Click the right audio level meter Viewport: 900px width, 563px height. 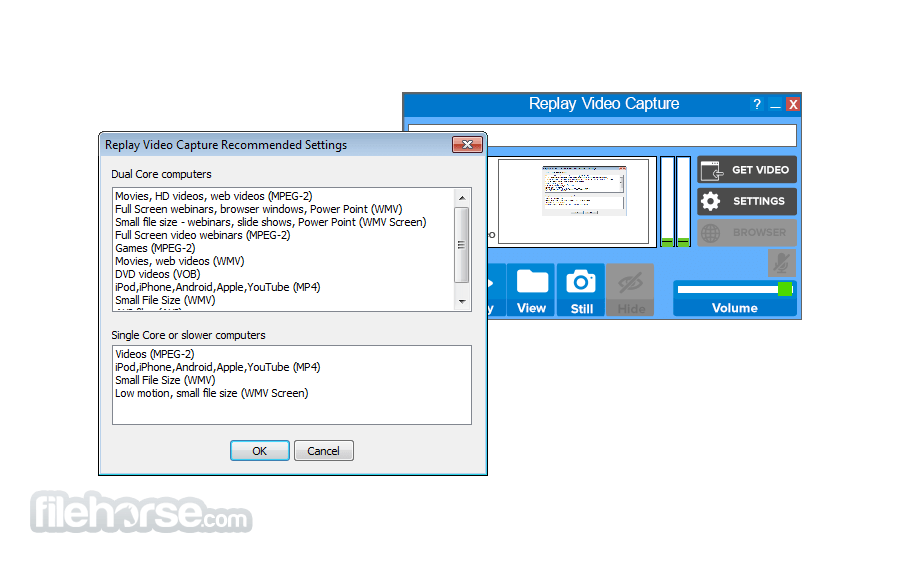pos(683,201)
